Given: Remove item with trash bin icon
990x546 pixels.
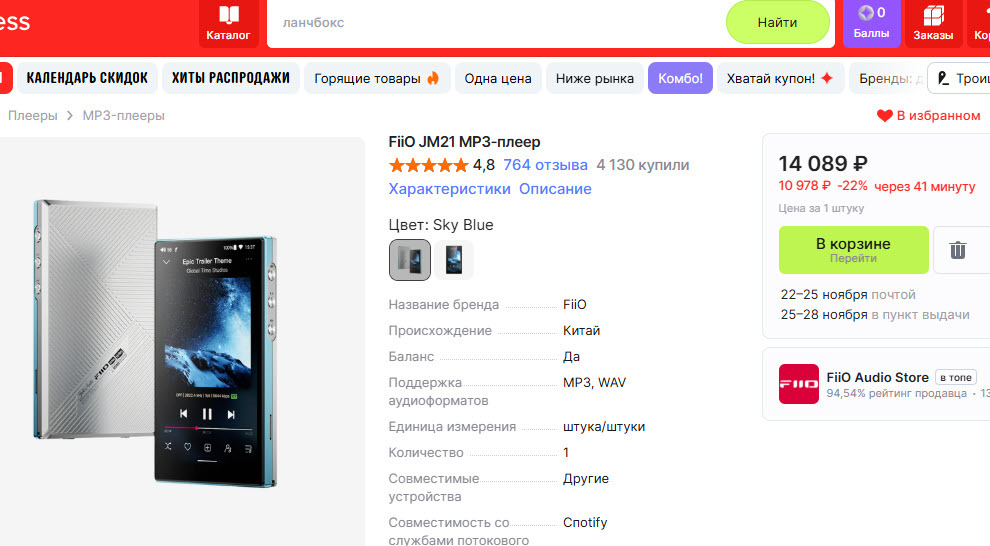Looking at the screenshot, I should pyautogui.click(x=958, y=250).
